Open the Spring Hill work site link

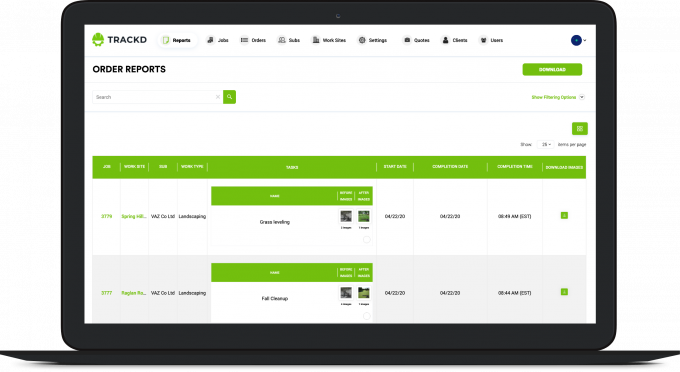pos(134,216)
